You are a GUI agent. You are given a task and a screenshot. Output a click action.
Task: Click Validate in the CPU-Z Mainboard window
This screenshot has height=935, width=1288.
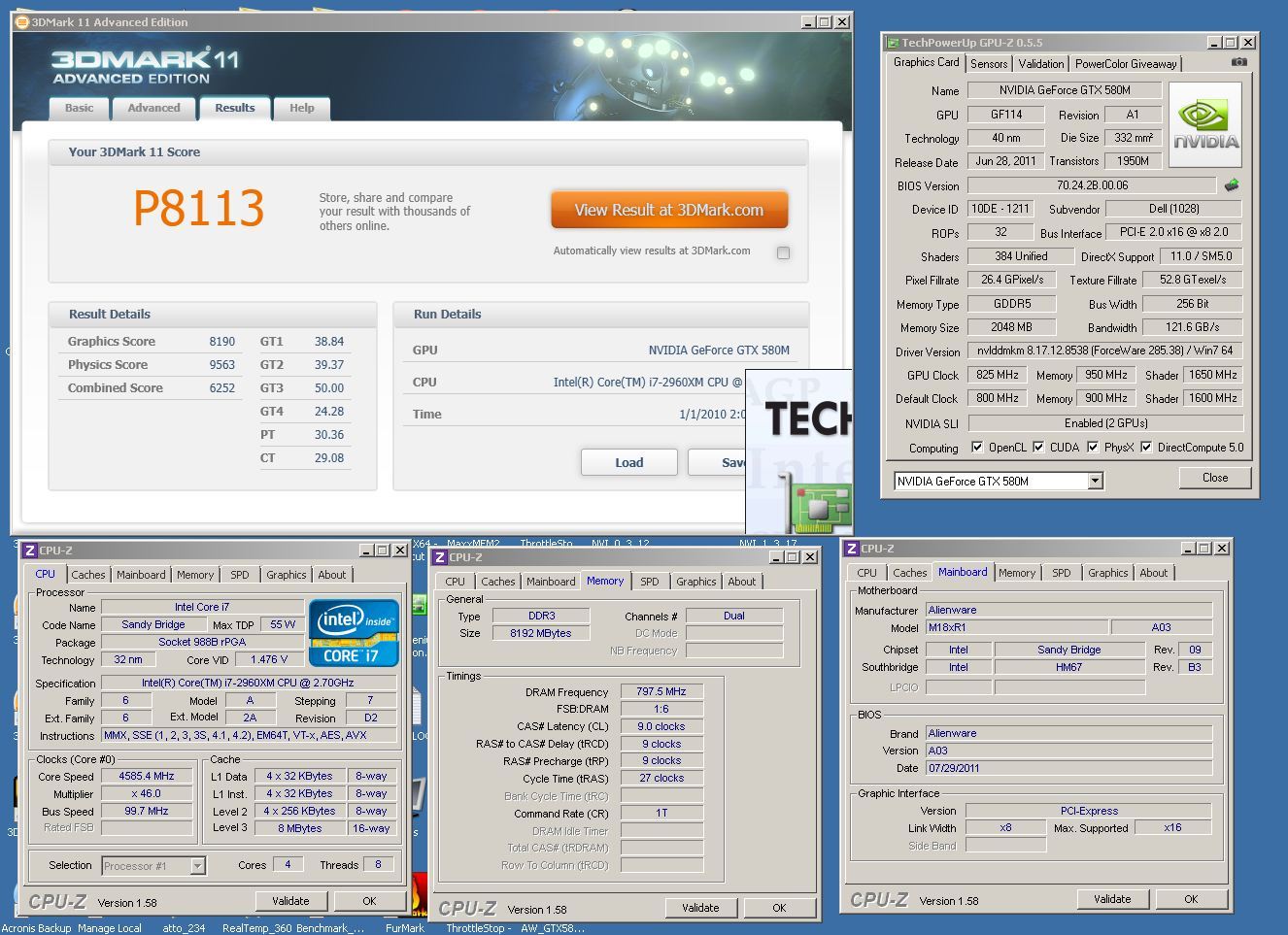(x=1112, y=899)
